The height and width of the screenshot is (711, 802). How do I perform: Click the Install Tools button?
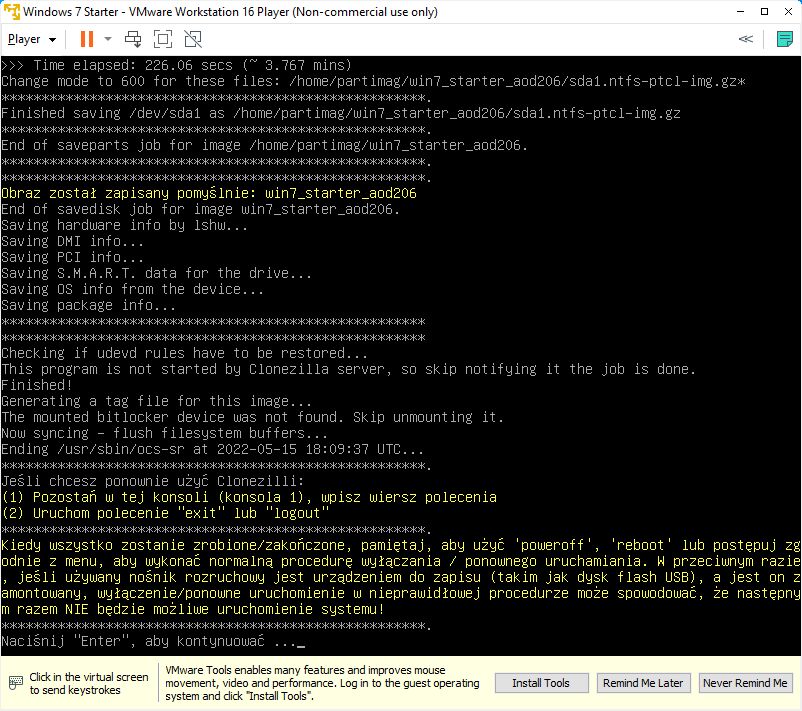point(541,683)
